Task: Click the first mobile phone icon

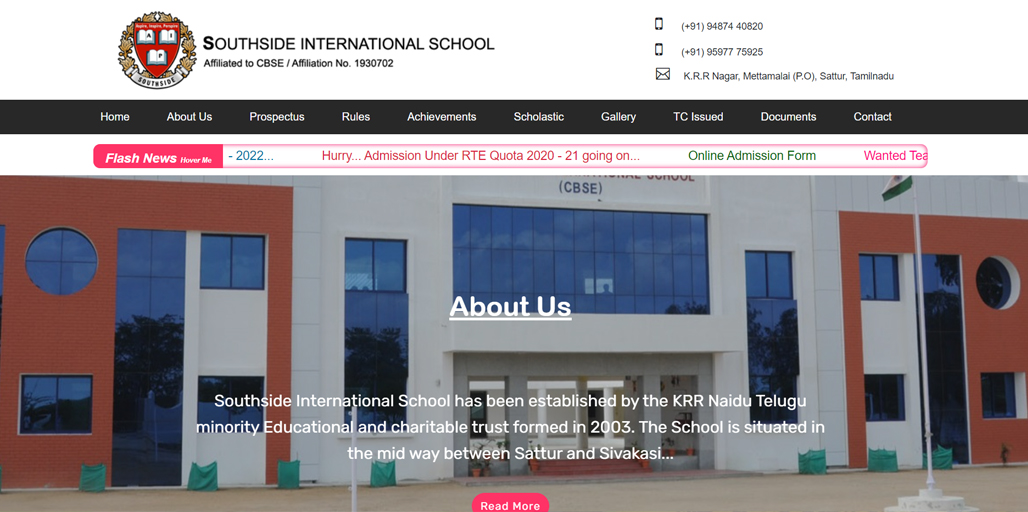Action: click(x=659, y=24)
